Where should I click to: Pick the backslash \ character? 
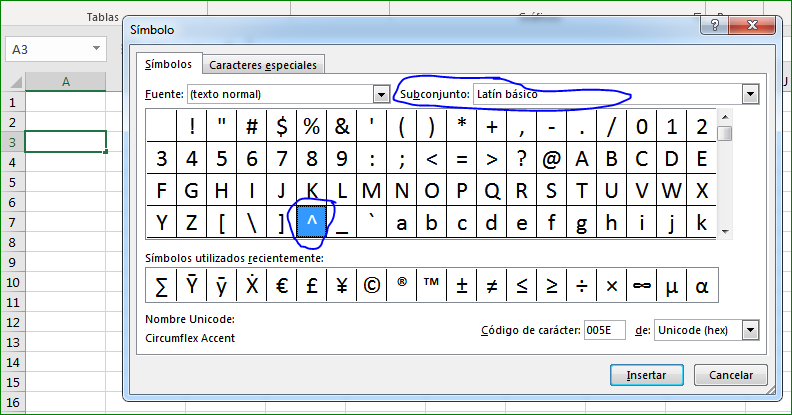click(252, 221)
